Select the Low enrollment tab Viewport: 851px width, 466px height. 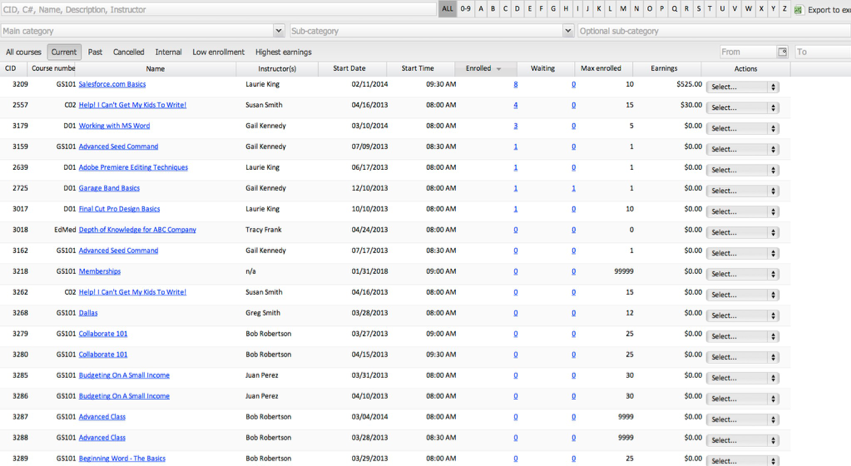tap(218, 52)
